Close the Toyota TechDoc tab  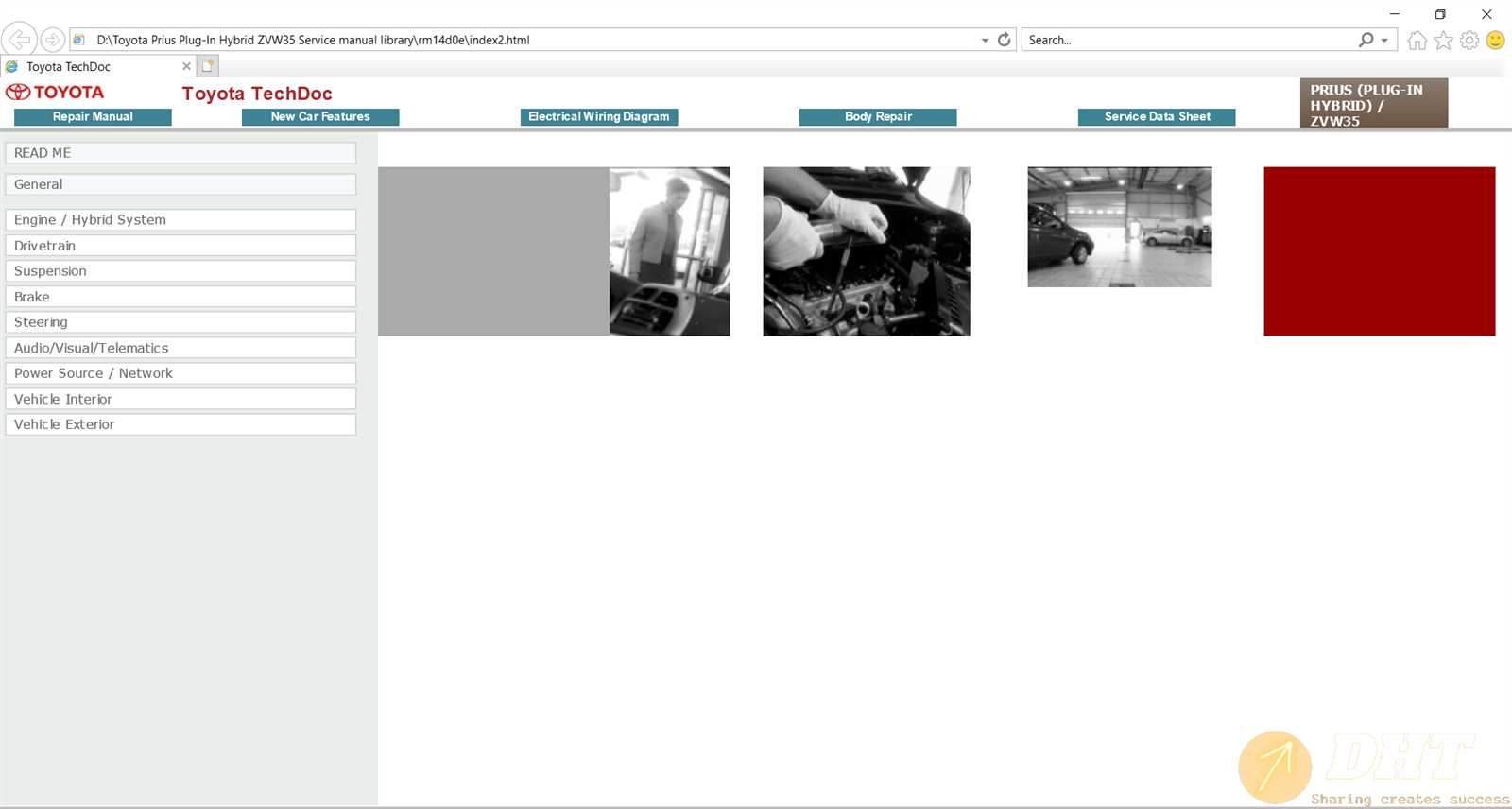point(186,66)
